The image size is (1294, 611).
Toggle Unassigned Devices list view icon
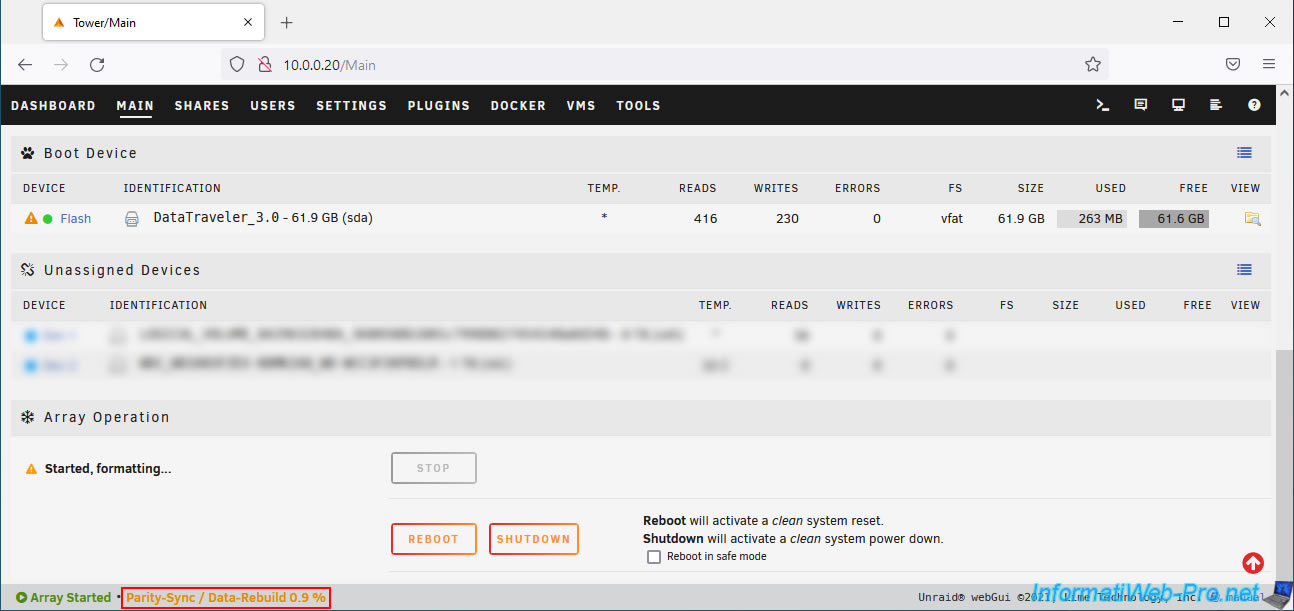(x=1244, y=270)
